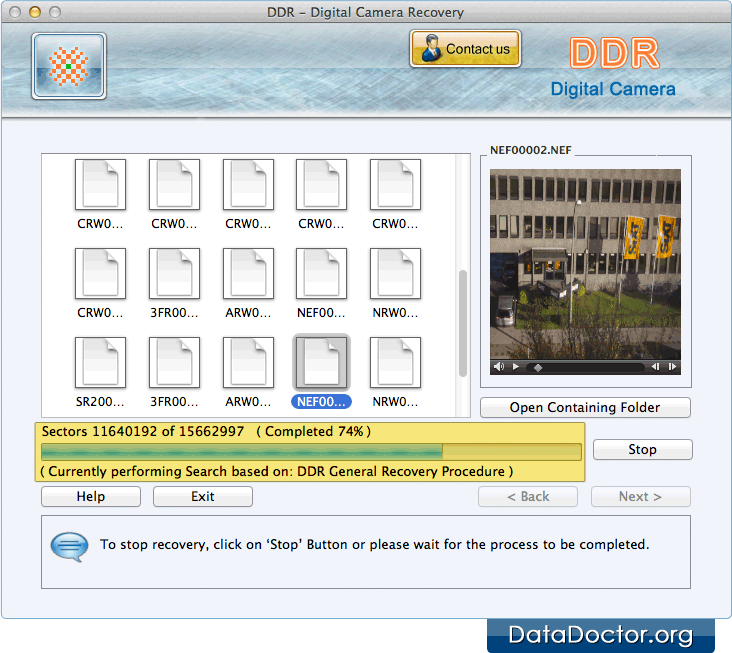
Task: Stop the recovery process
Action: (x=642, y=449)
